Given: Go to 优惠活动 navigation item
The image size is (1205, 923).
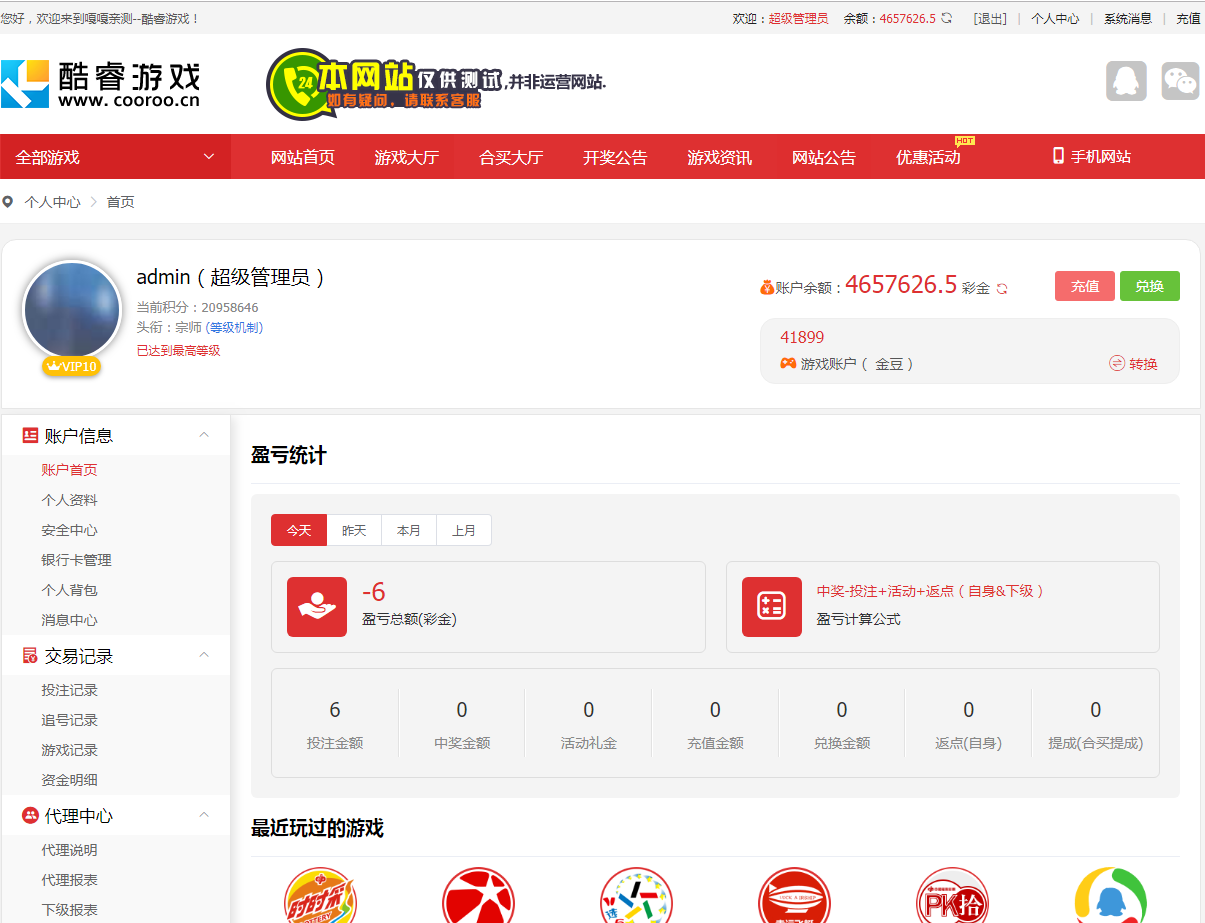Looking at the screenshot, I should point(928,157).
